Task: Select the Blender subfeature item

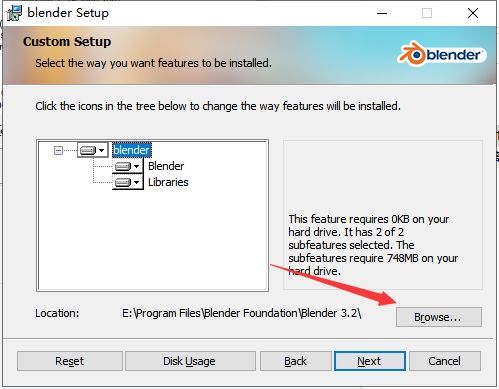Action: pyautogui.click(x=166, y=166)
